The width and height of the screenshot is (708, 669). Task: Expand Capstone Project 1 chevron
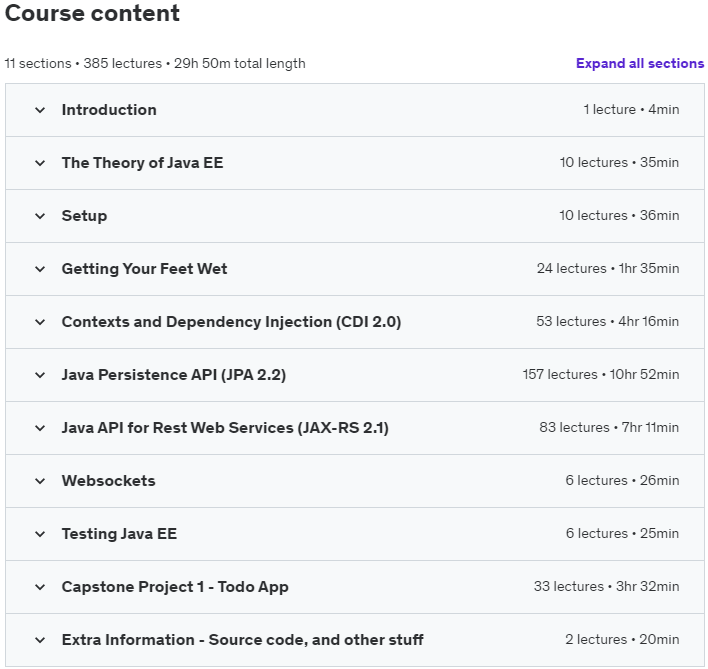pos(40,587)
